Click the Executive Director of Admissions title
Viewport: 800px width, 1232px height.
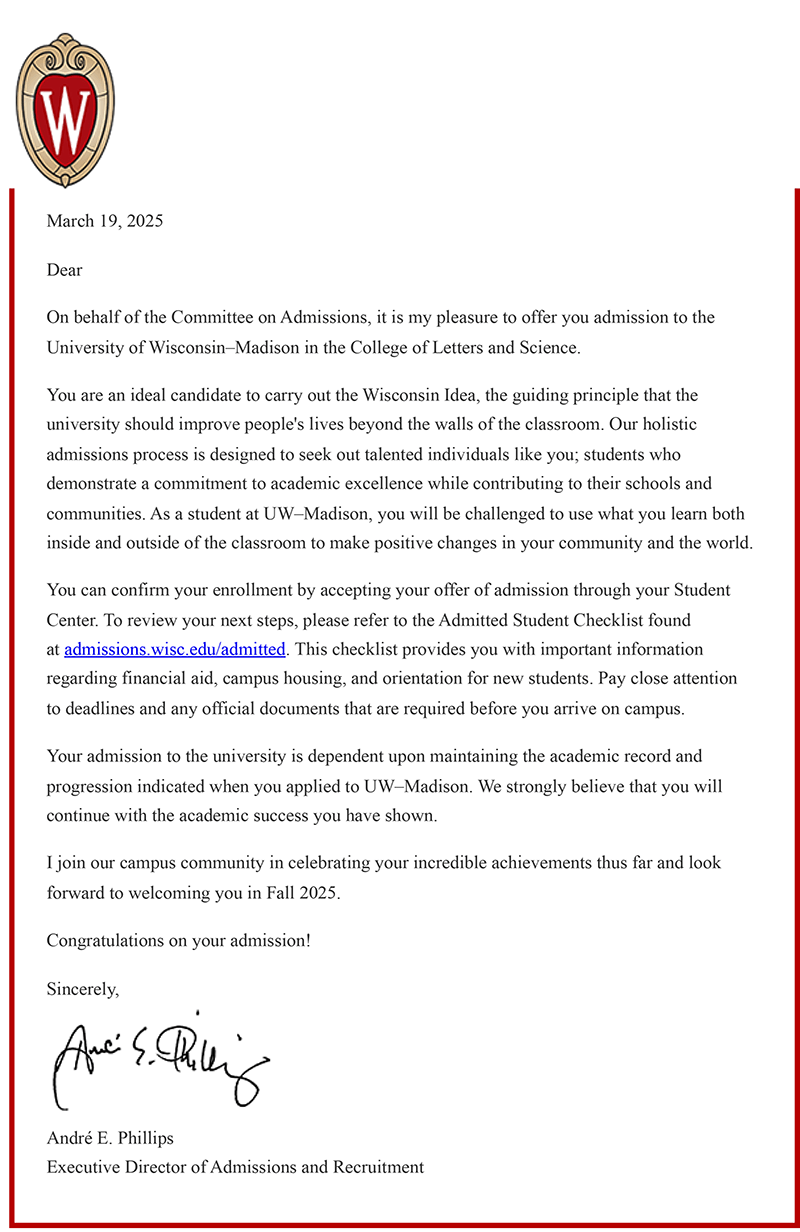(x=235, y=1167)
